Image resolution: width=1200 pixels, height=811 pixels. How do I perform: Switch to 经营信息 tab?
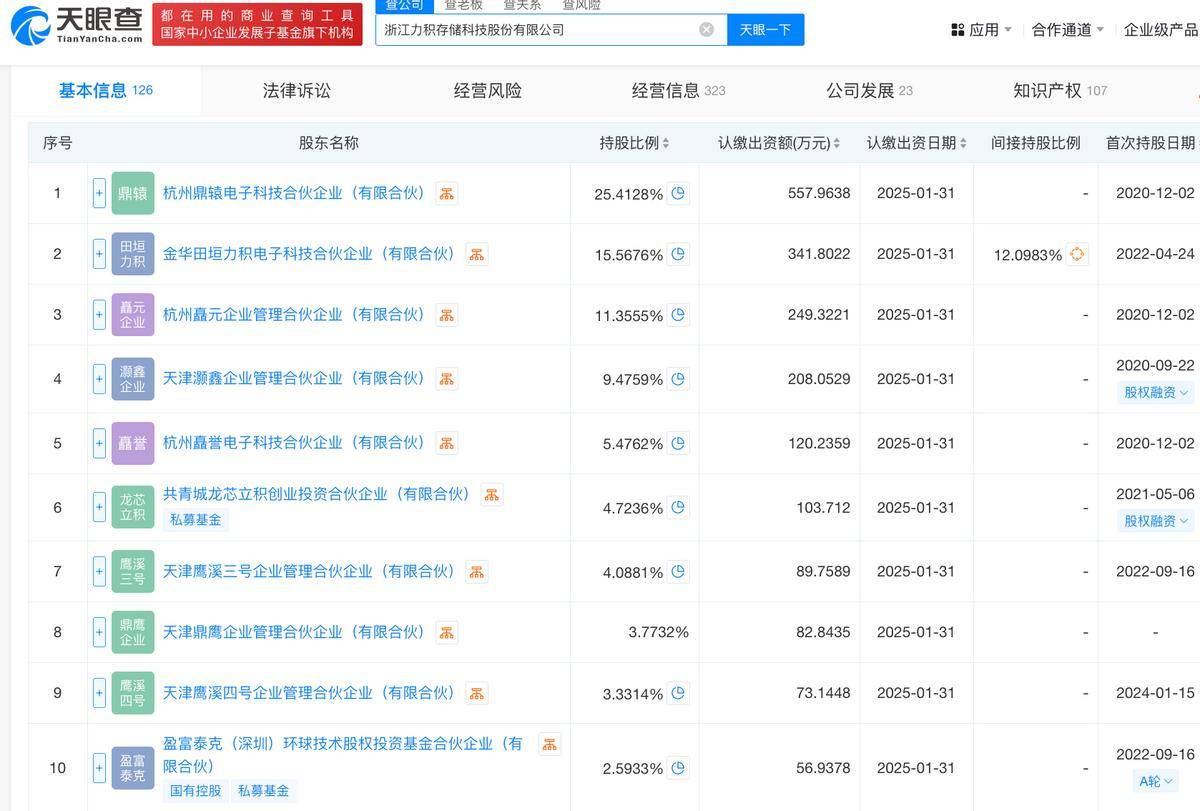(x=679, y=91)
